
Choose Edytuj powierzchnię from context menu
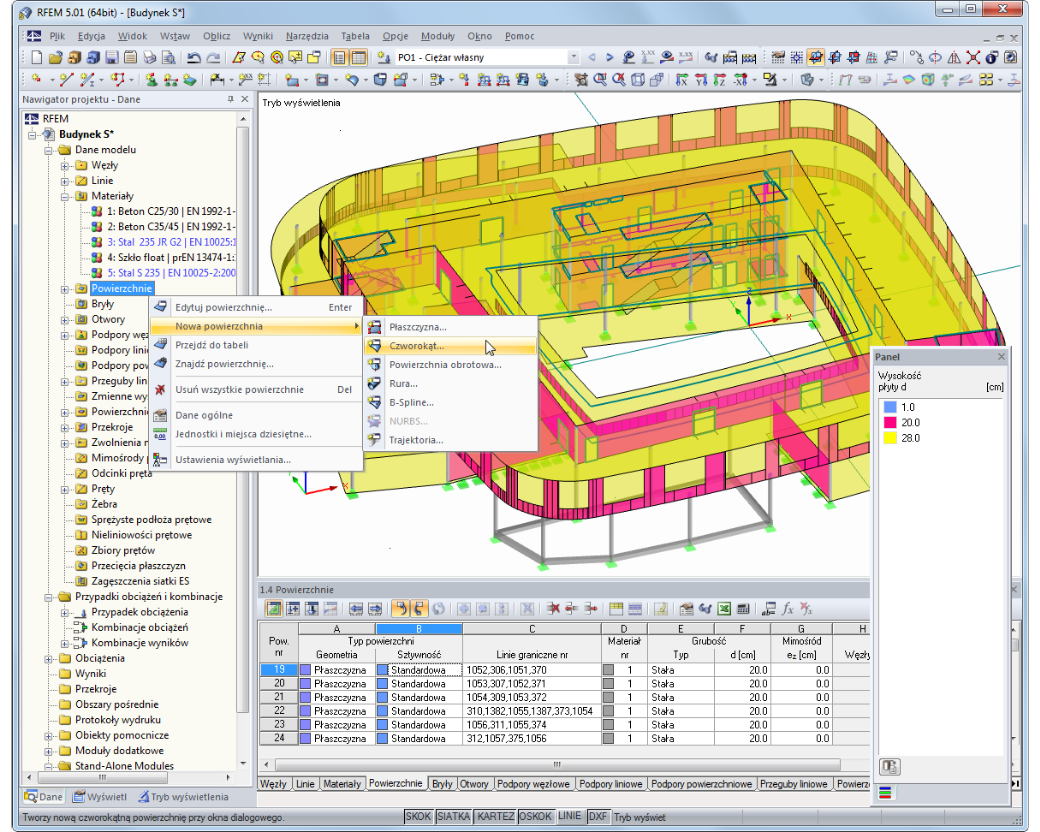tap(257, 307)
